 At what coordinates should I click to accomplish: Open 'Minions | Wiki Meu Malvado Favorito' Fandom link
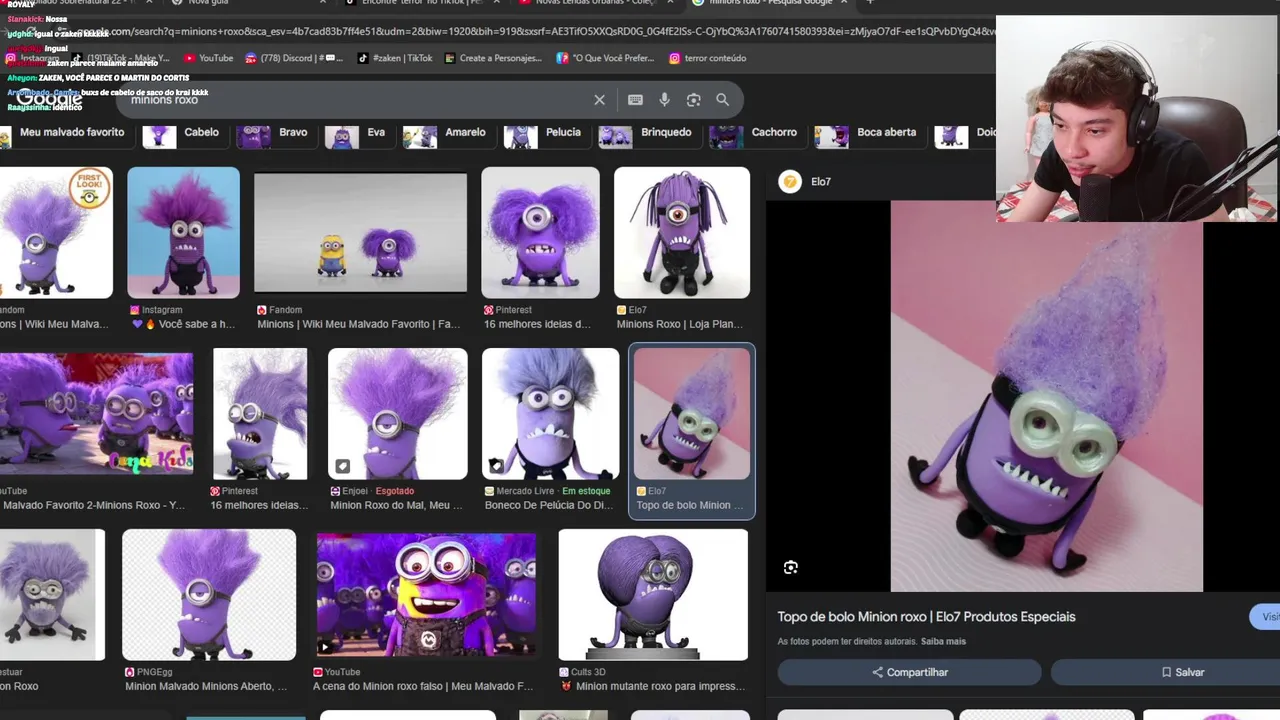click(x=359, y=324)
